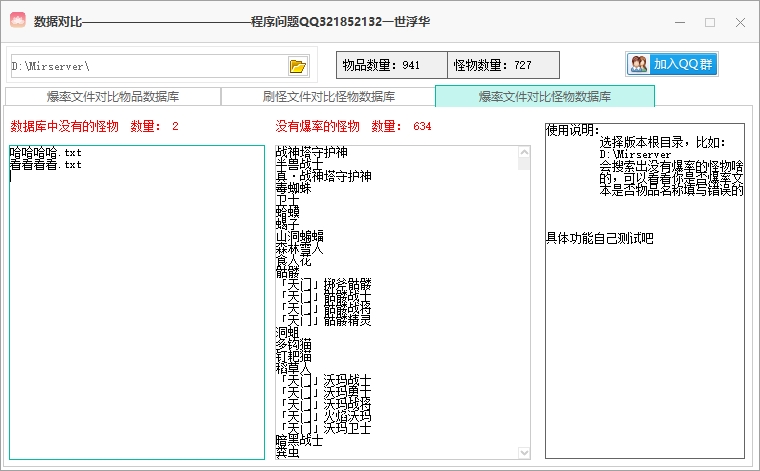Select 蛤蟆 in monster list
This screenshot has height=471, width=760.
pyautogui.click(x=288, y=212)
